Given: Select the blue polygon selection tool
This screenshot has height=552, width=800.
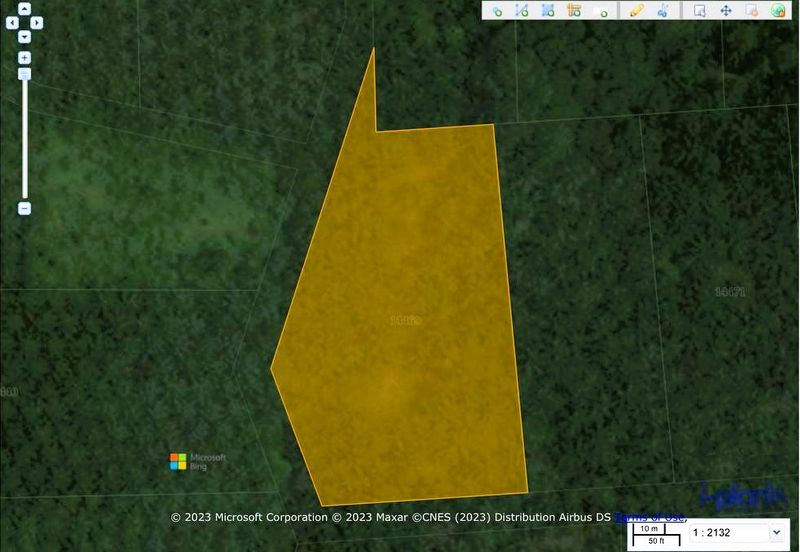Looking at the screenshot, I should [548, 10].
